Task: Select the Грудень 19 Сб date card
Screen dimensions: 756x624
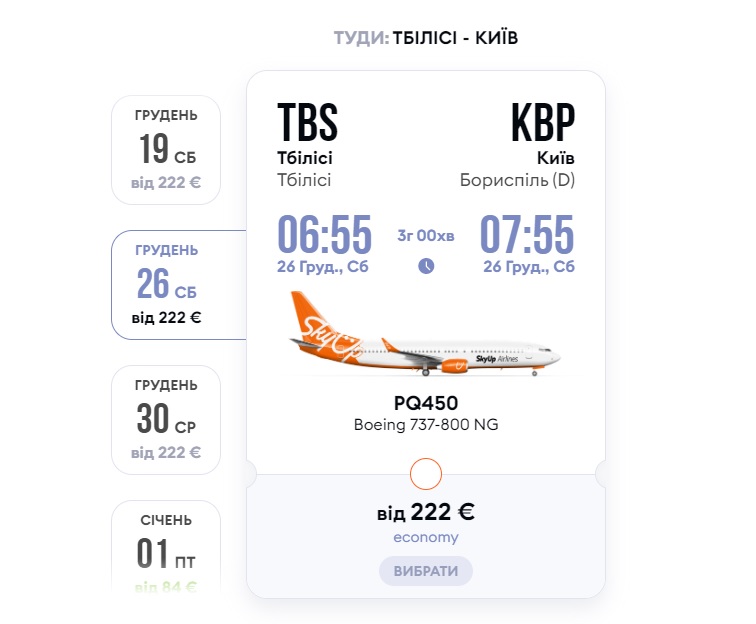Action: point(166,150)
